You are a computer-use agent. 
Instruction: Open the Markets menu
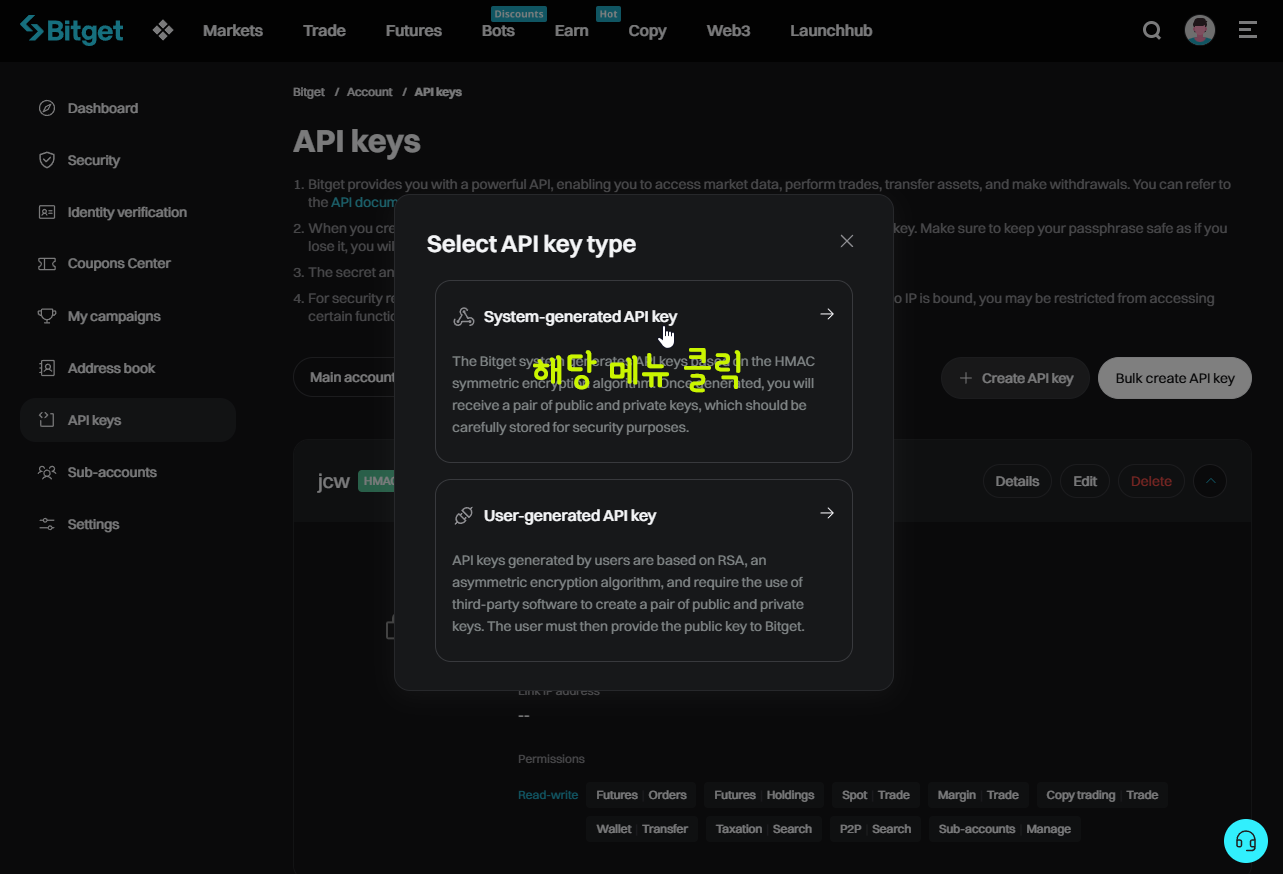tap(233, 31)
